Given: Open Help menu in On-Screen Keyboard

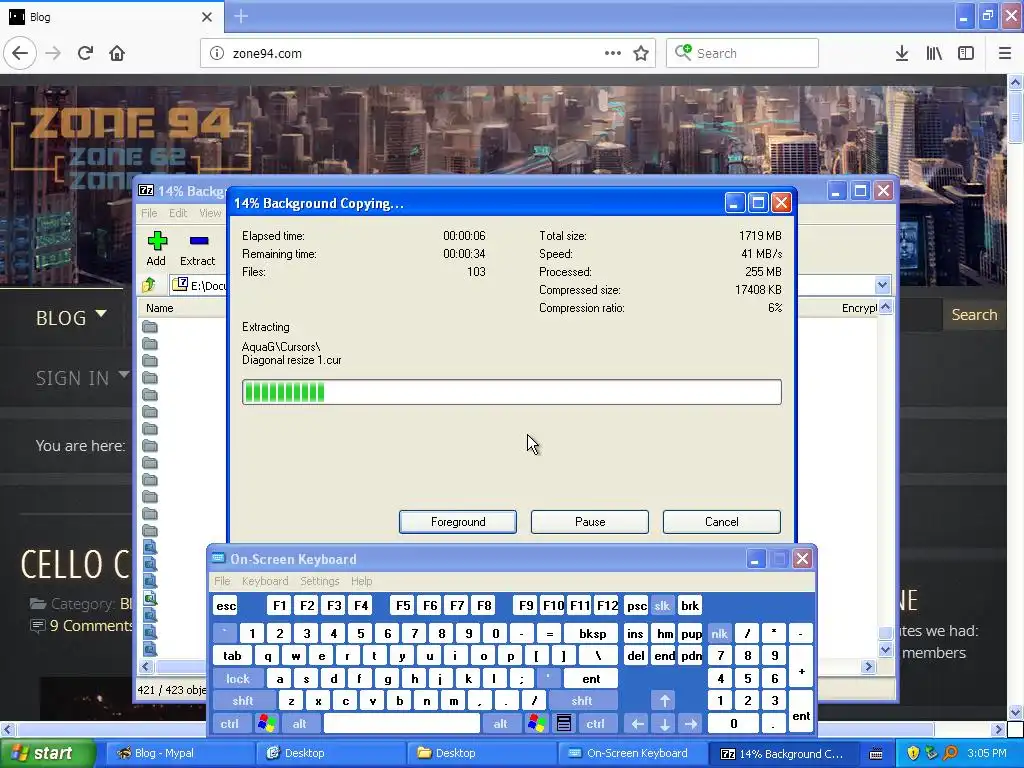Looking at the screenshot, I should [361, 581].
